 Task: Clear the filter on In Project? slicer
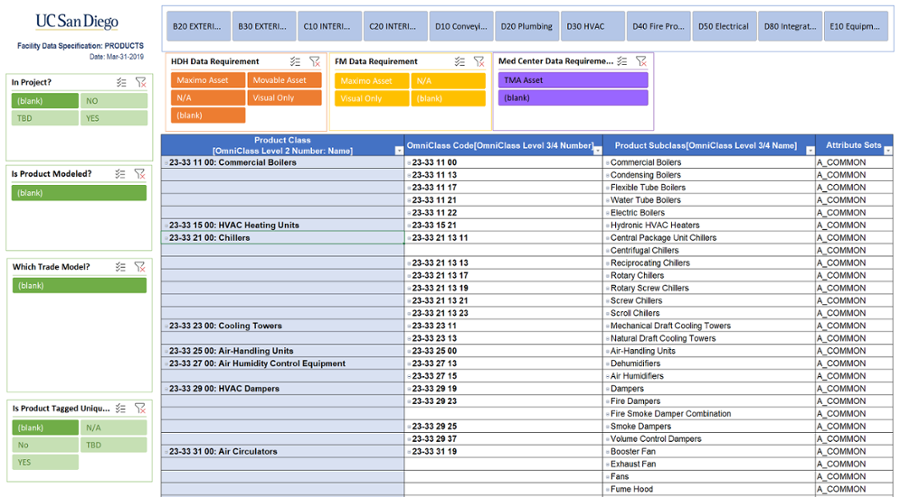pos(141,83)
